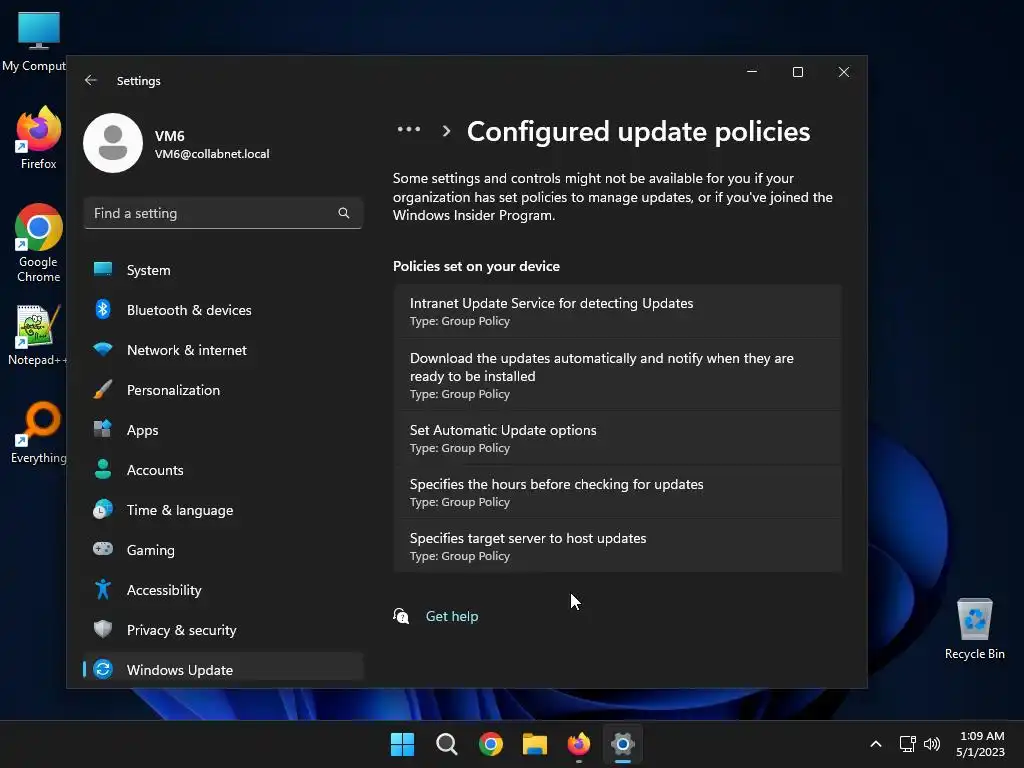Select Specifies the hours before checking policy
This screenshot has height=768, width=1024.
point(618,492)
